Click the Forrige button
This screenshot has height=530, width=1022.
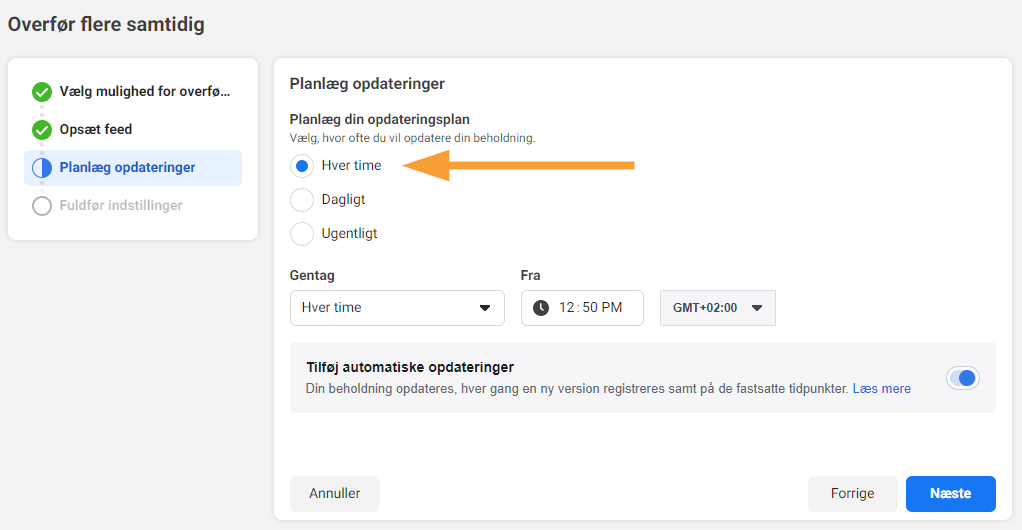853,493
